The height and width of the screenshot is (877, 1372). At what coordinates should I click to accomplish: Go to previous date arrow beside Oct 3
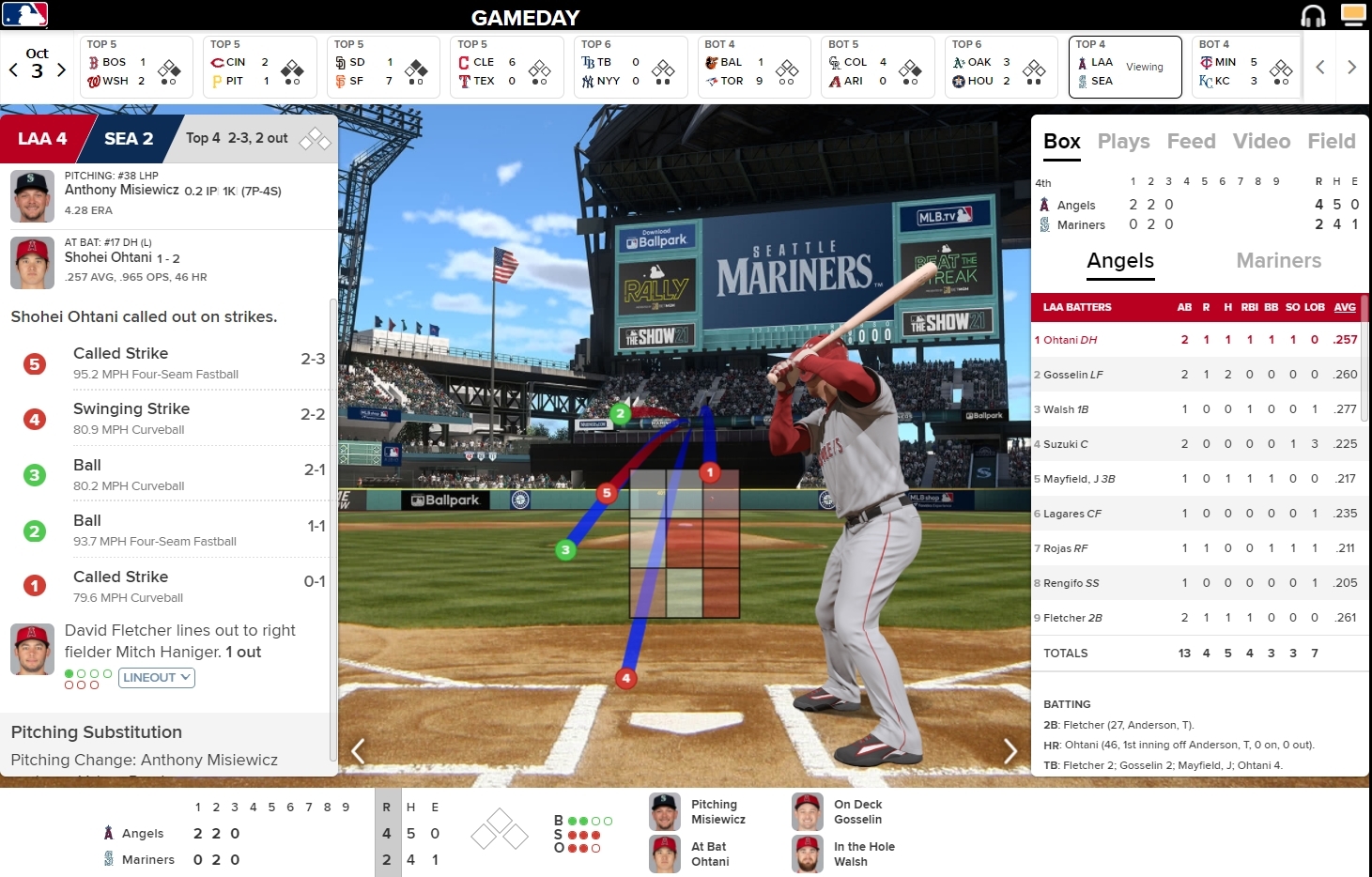tap(13, 69)
